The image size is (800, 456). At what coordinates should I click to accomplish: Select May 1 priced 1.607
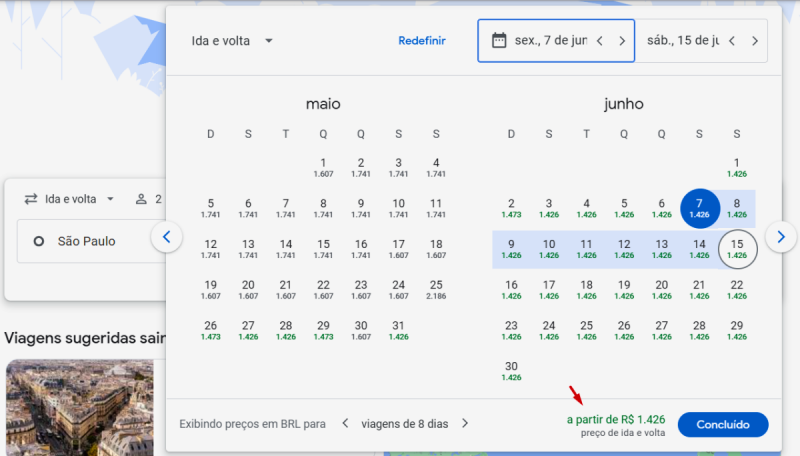(323, 167)
